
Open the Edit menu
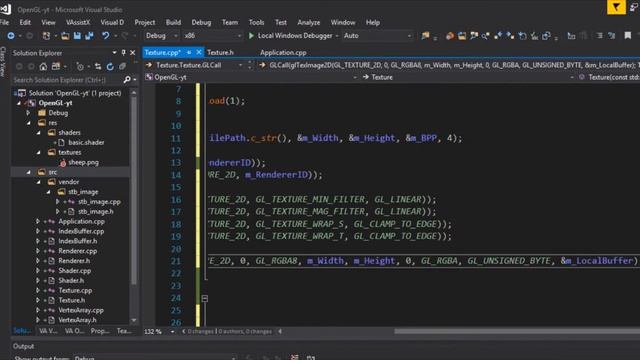(25, 22)
